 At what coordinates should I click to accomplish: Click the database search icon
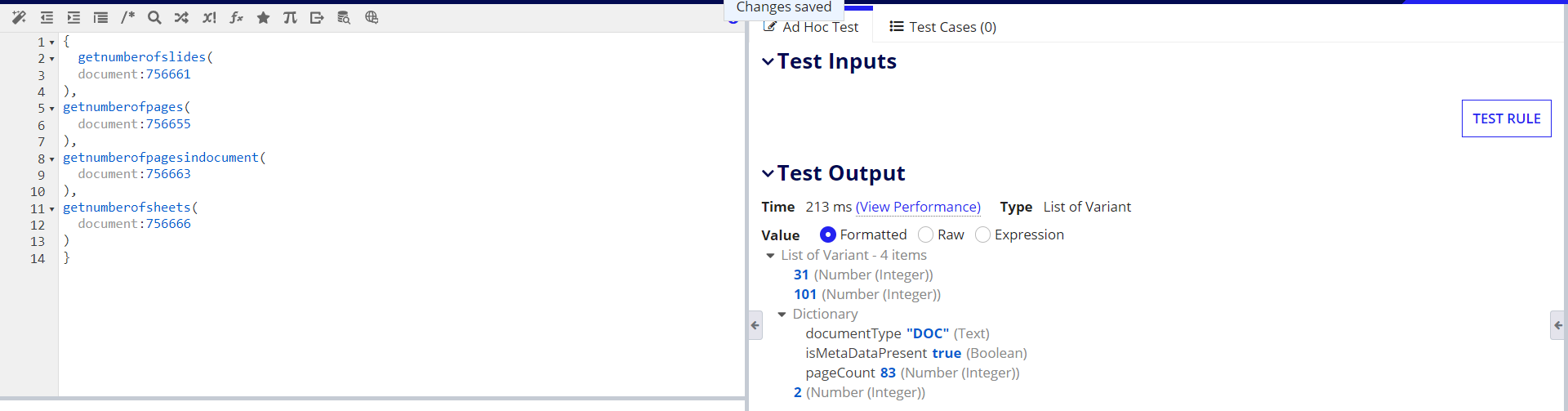point(344,17)
